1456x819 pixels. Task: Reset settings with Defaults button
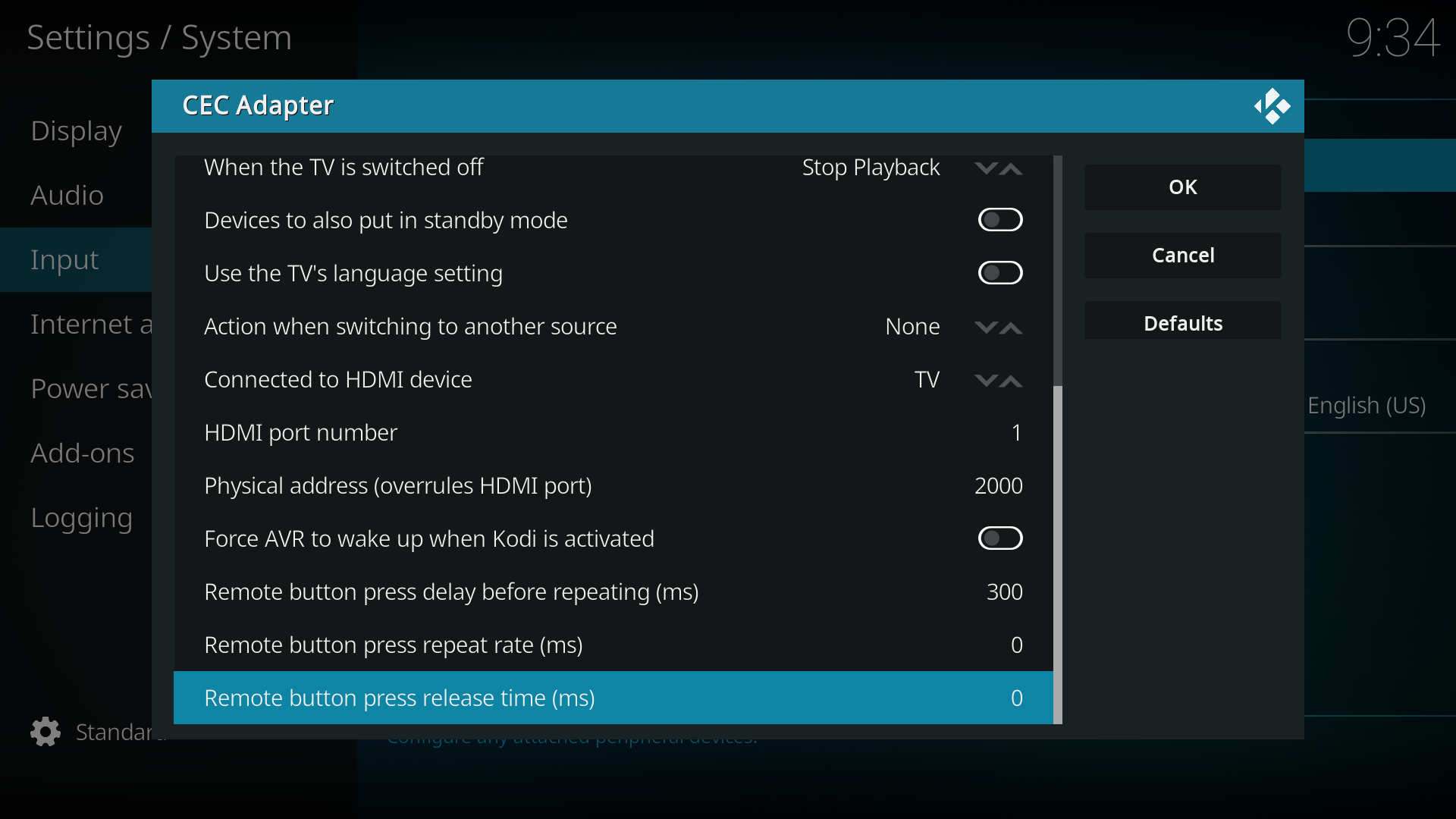1182,324
